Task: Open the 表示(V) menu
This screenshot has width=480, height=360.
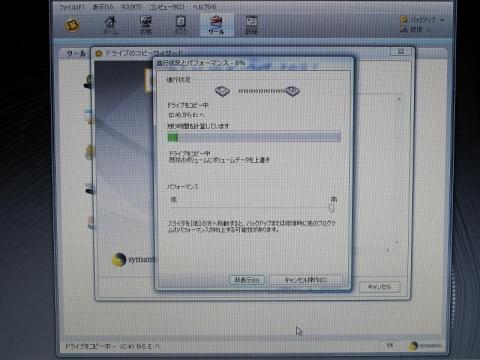Action: [x=103, y=7]
